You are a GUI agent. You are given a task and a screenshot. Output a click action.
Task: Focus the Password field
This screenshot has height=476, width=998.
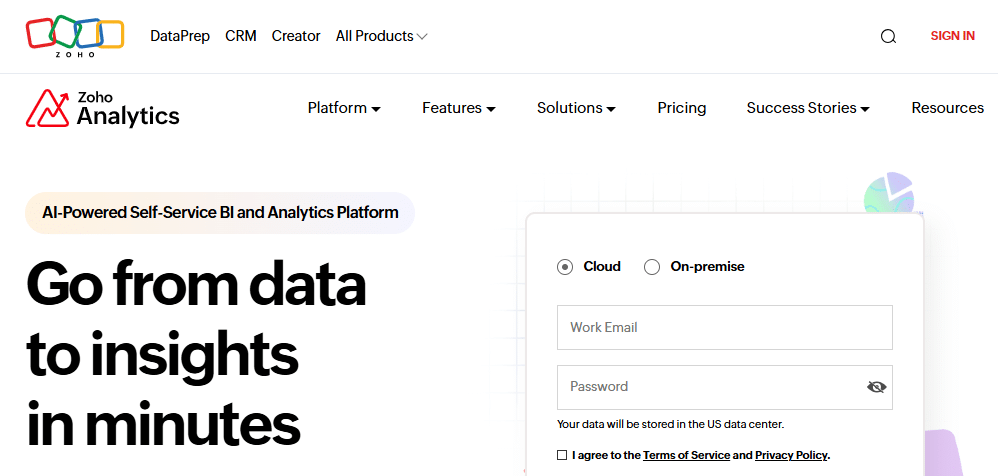click(x=724, y=387)
